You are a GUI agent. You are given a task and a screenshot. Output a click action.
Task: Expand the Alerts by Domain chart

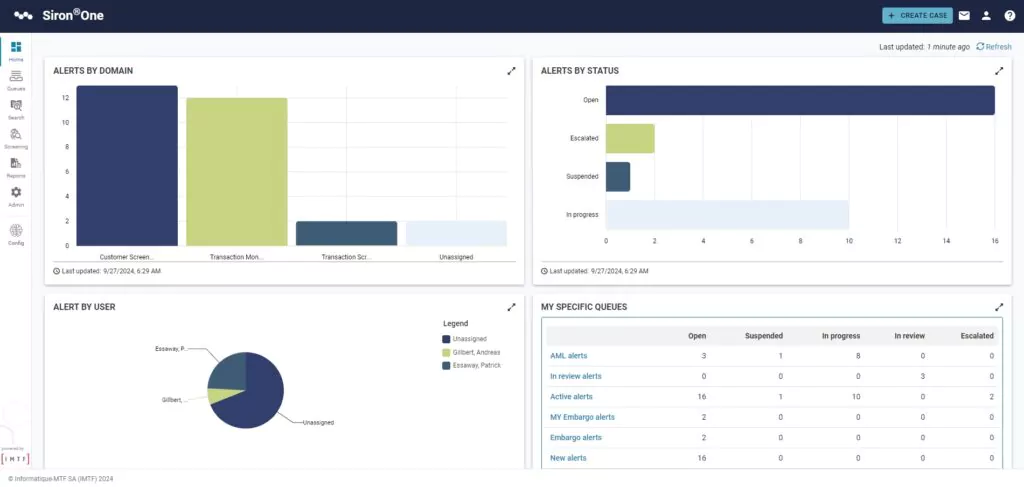click(x=511, y=71)
